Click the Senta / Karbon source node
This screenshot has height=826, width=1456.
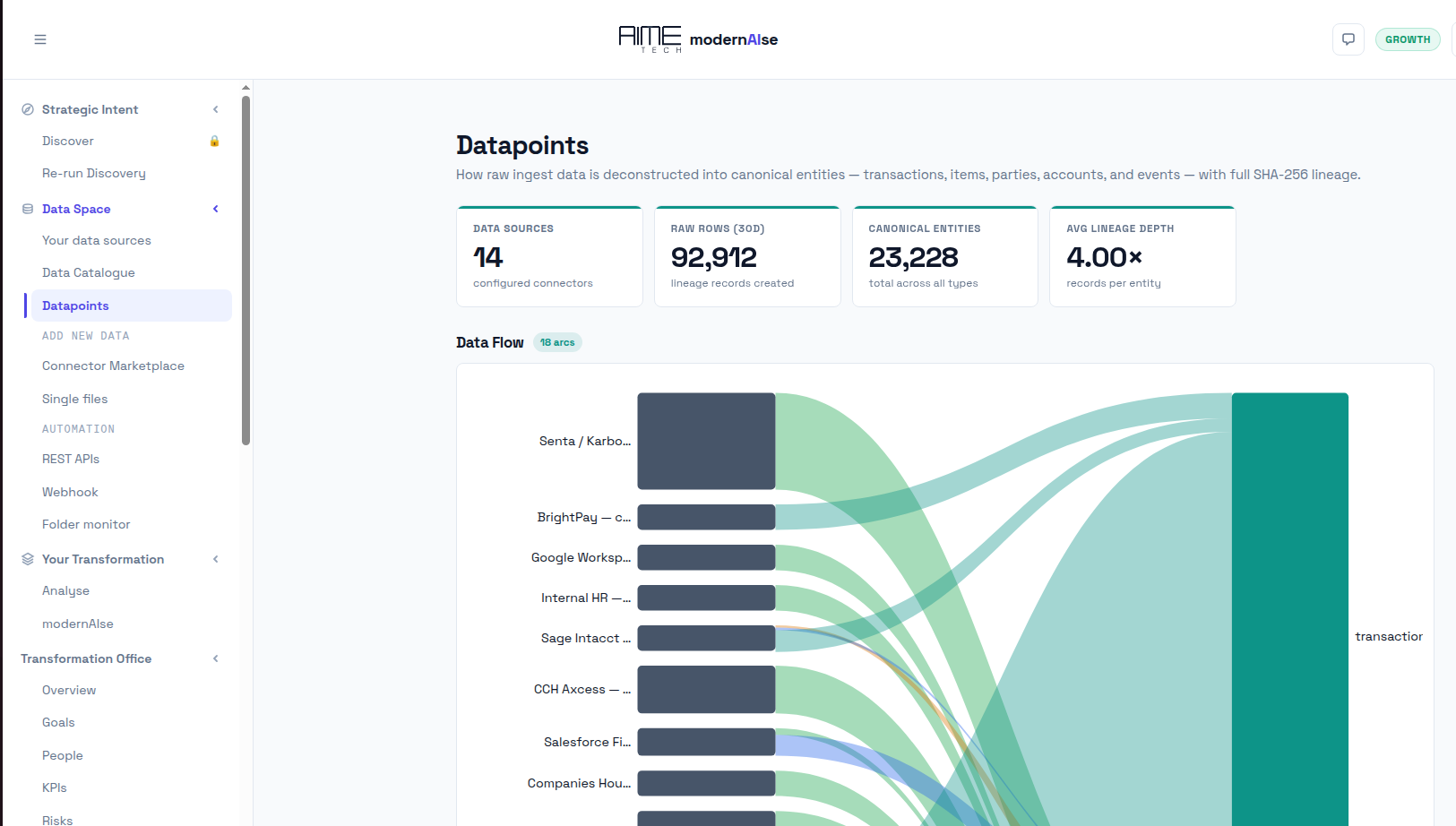point(706,441)
